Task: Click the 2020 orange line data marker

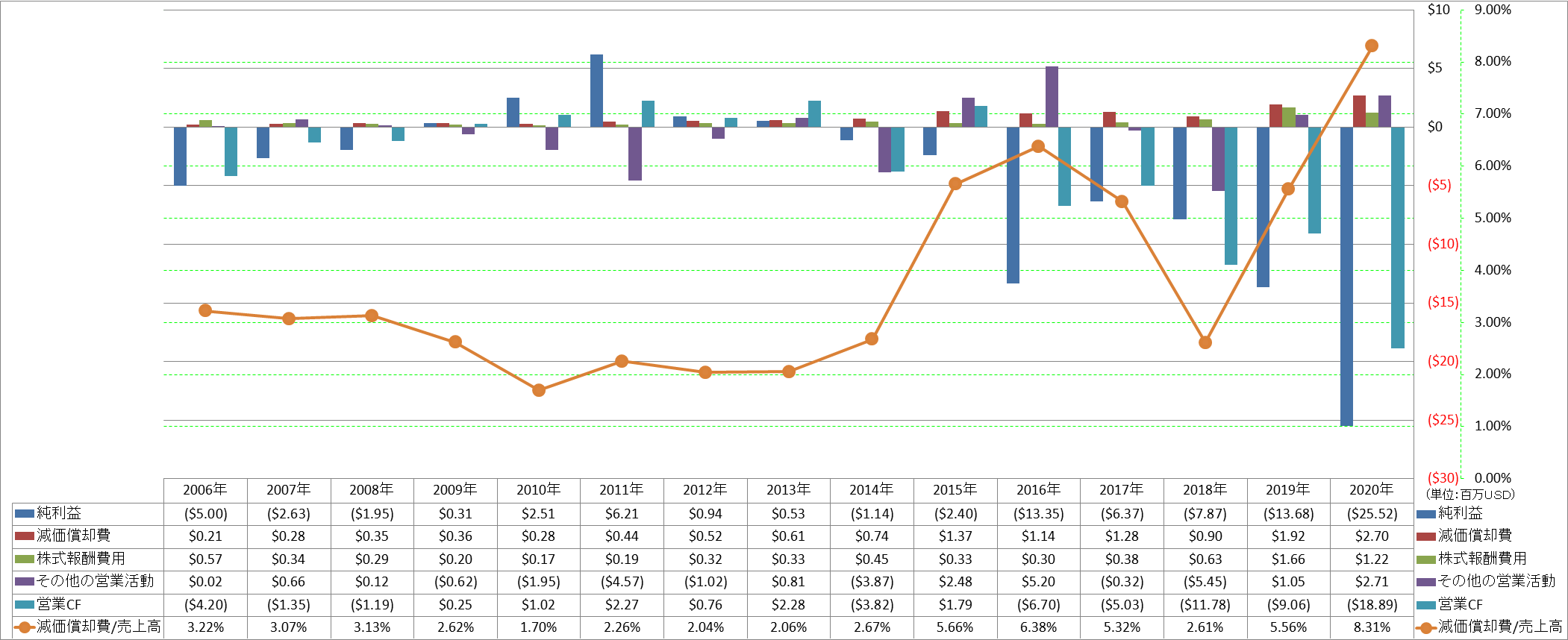Action: [1372, 46]
